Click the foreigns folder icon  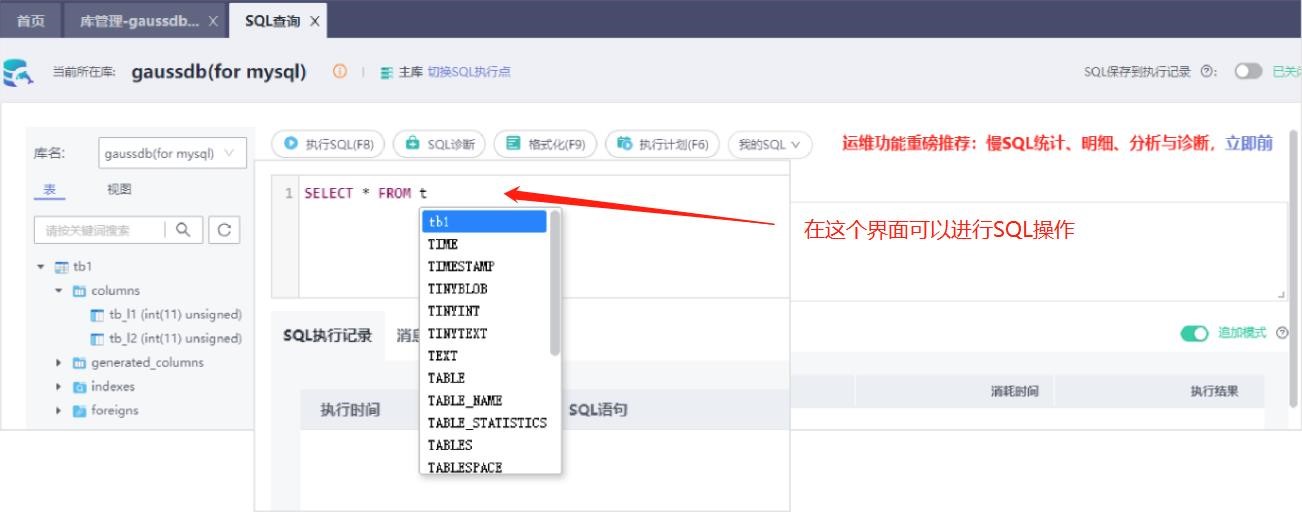[x=79, y=411]
